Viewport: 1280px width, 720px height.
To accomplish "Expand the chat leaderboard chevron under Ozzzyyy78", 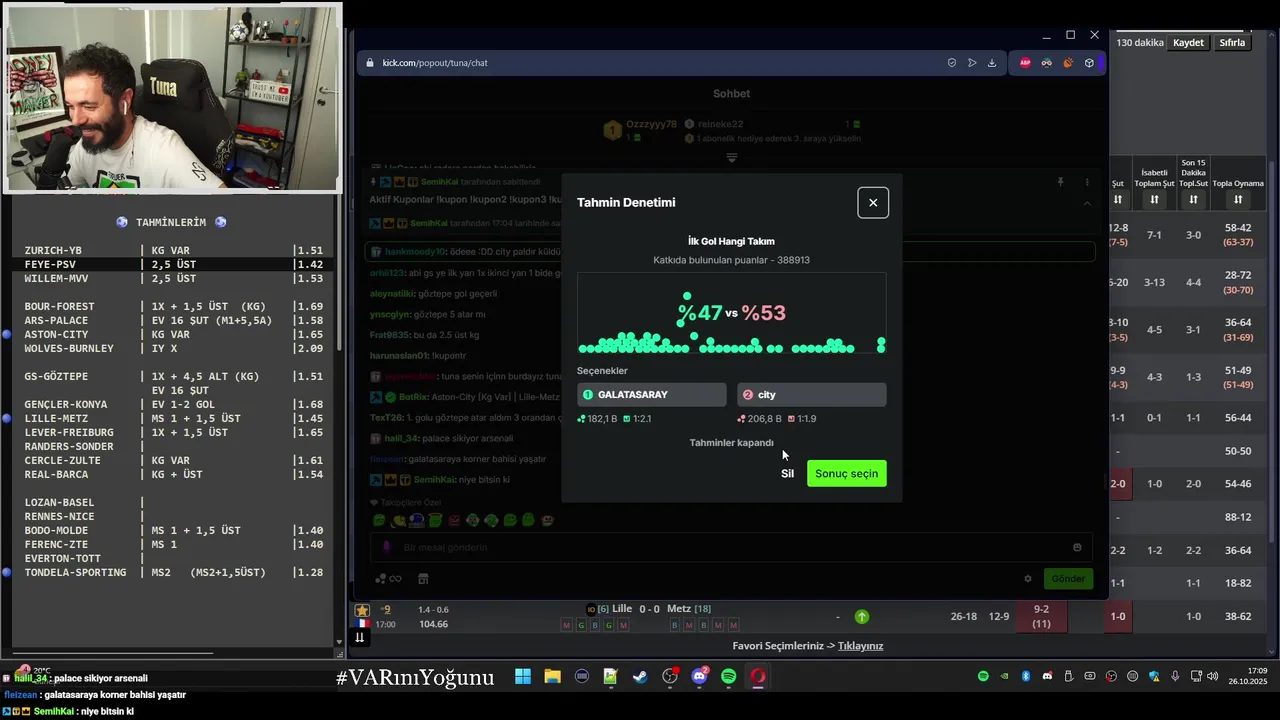I will click(x=732, y=158).
